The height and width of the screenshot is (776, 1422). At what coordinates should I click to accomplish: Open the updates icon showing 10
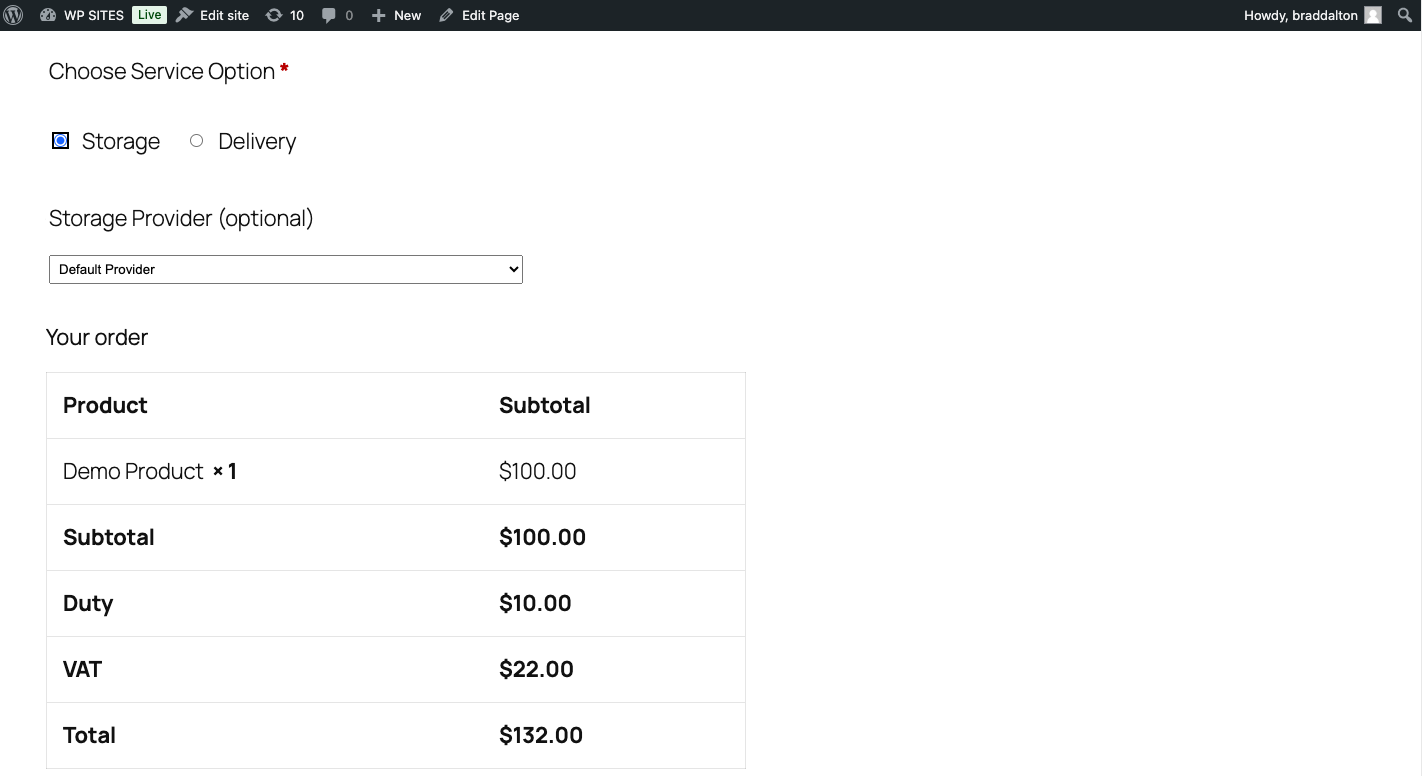point(273,15)
